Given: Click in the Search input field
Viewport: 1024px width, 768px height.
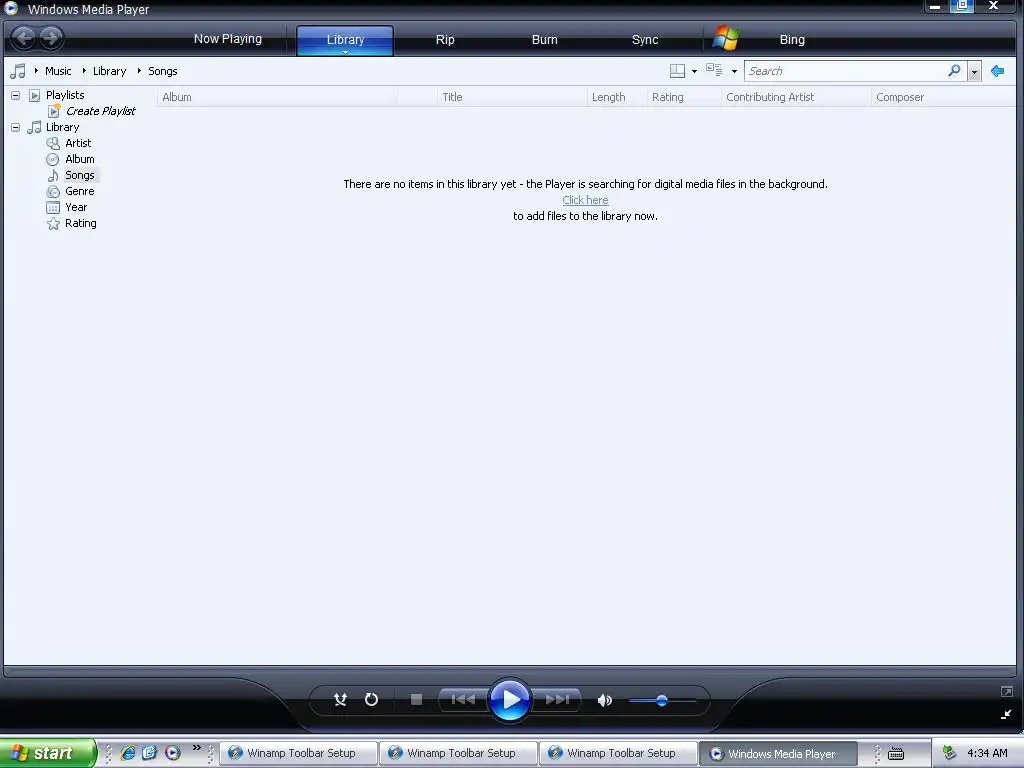Looking at the screenshot, I should click(x=846, y=71).
